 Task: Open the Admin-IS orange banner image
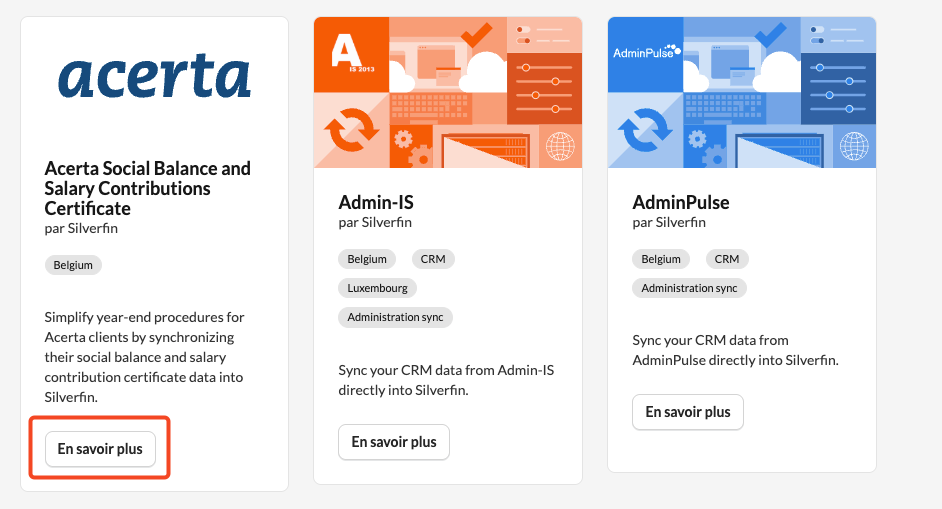coord(448,93)
